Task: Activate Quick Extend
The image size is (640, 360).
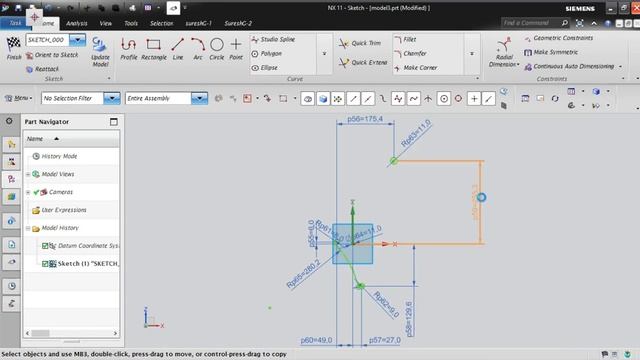Action: click(x=363, y=62)
